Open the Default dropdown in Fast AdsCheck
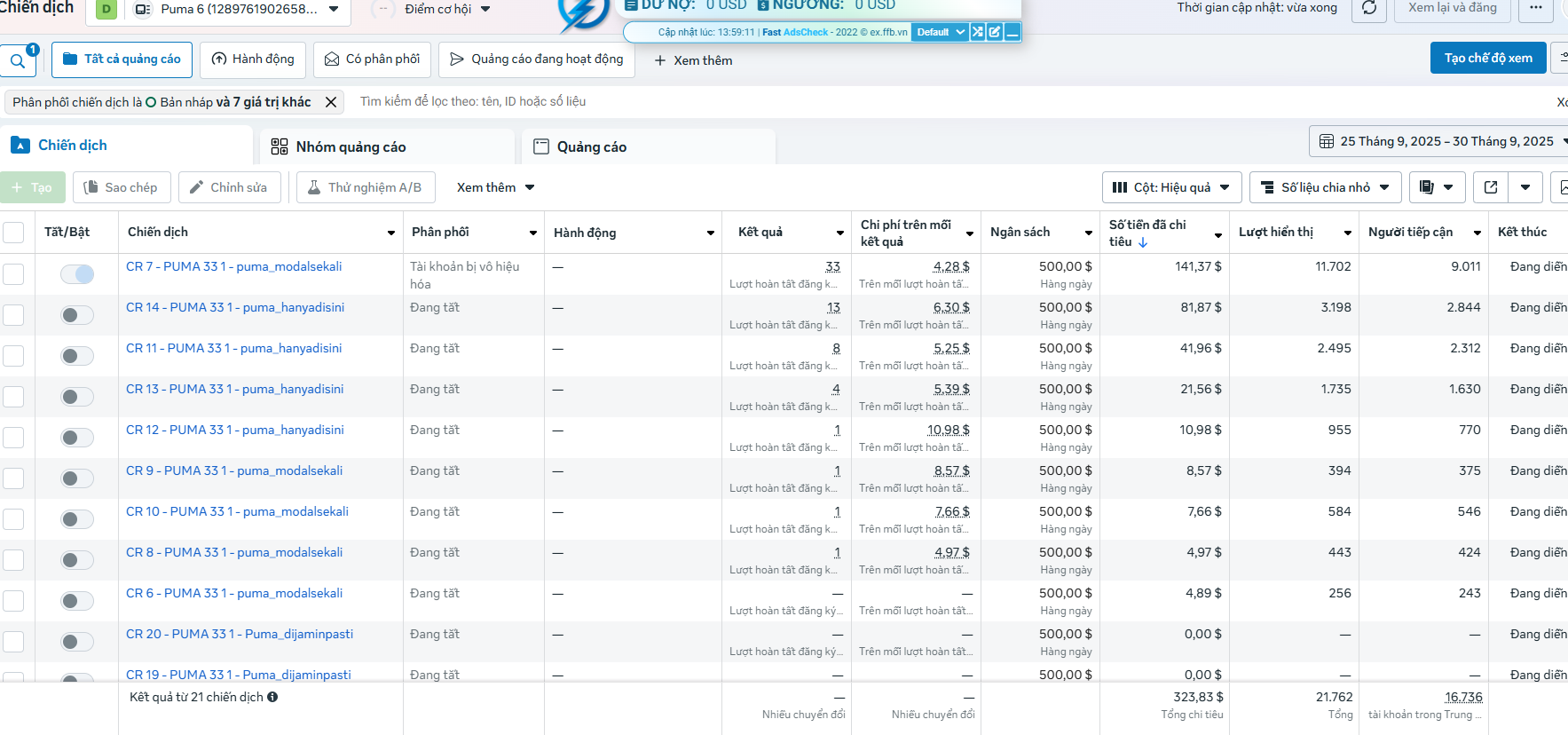This screenshot has height=735, width=1568. (940, 32)
